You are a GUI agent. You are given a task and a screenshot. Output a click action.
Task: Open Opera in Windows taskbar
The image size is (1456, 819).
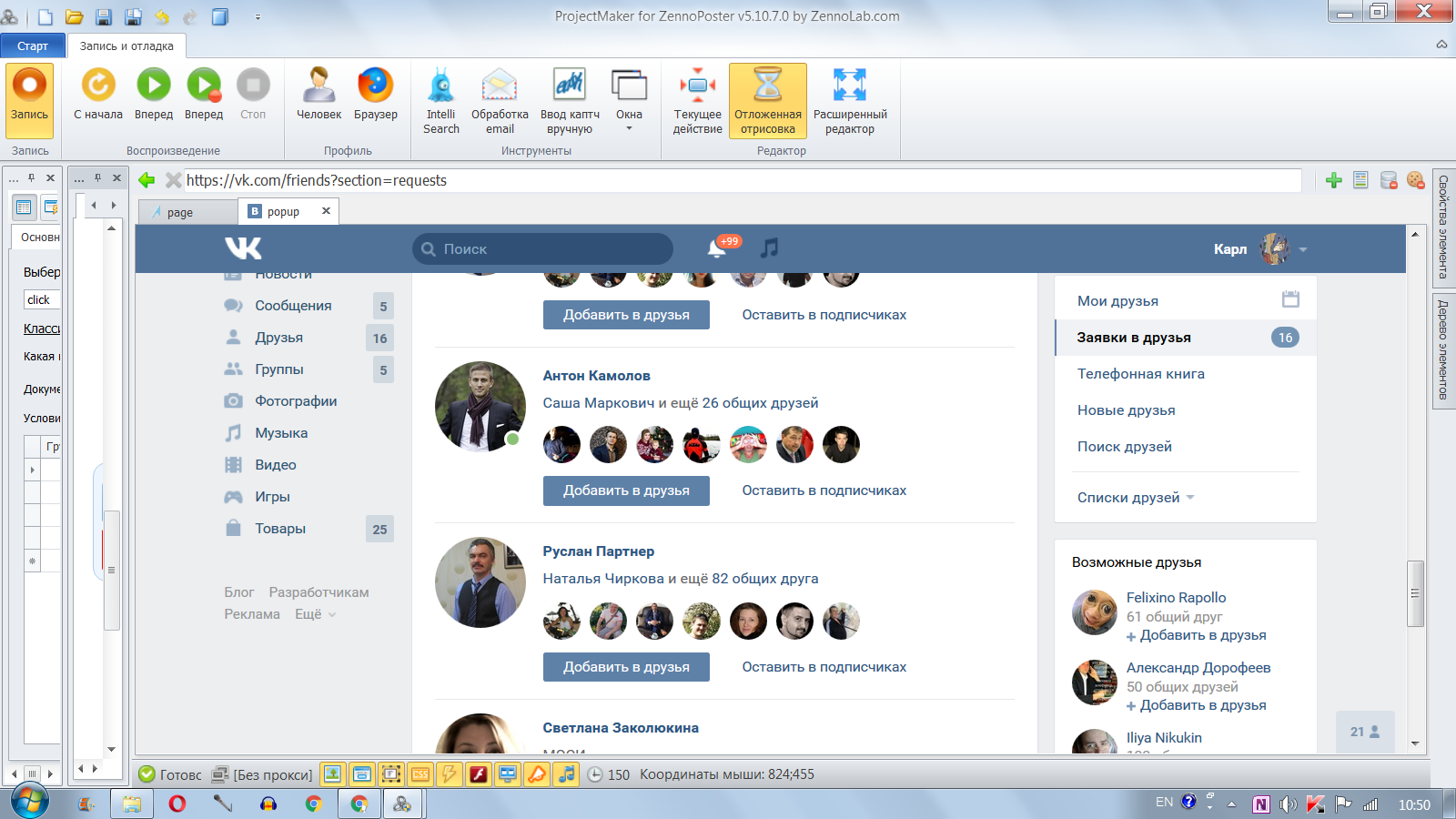[177, 804]
